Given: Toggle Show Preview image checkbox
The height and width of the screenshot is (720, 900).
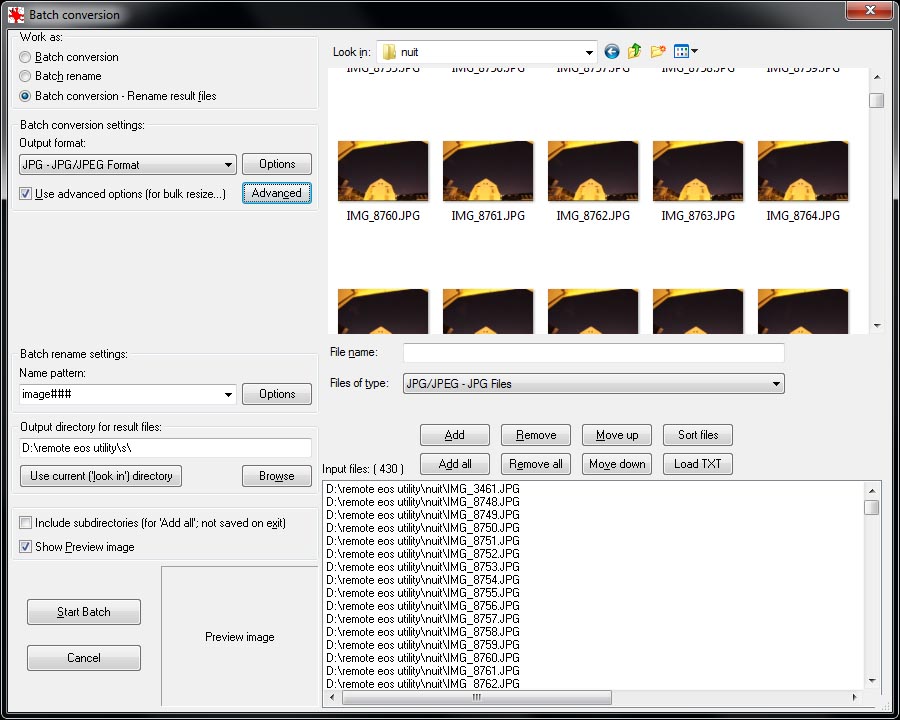Looking at the screenshot, I should 25,547.
